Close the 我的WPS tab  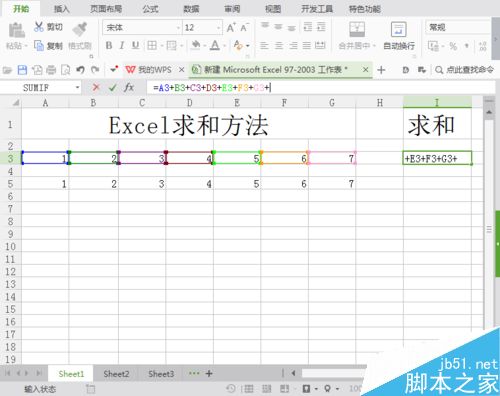point(181,70)
